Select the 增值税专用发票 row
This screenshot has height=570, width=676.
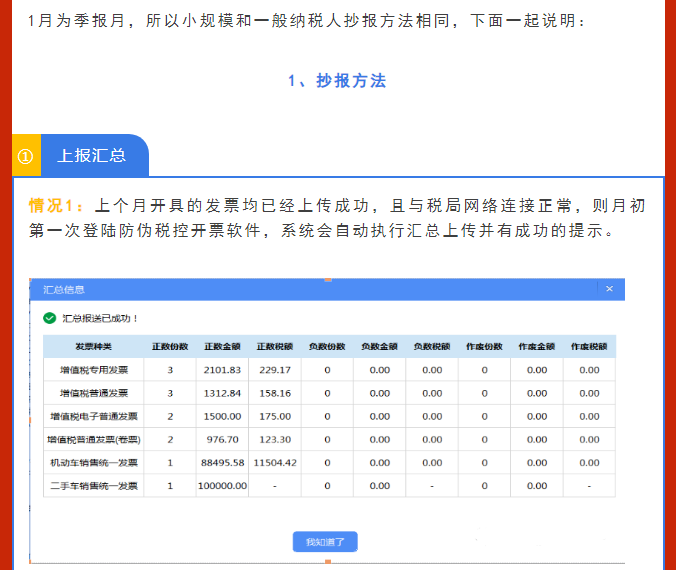click(x=93, y=370)
